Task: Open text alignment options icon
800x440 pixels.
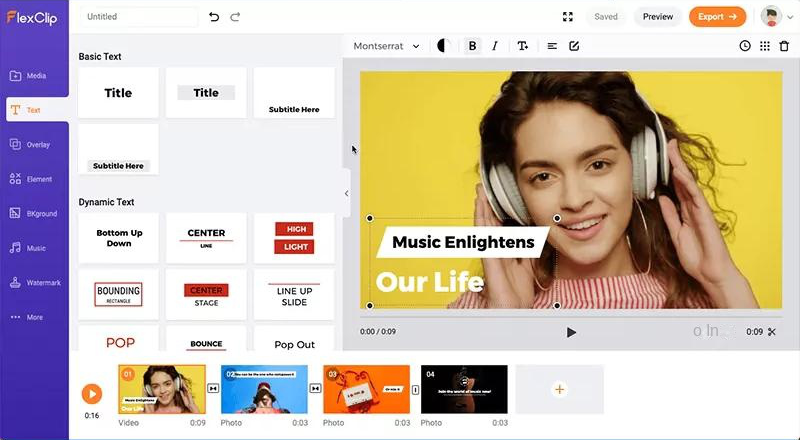Action: pos(552,46)
